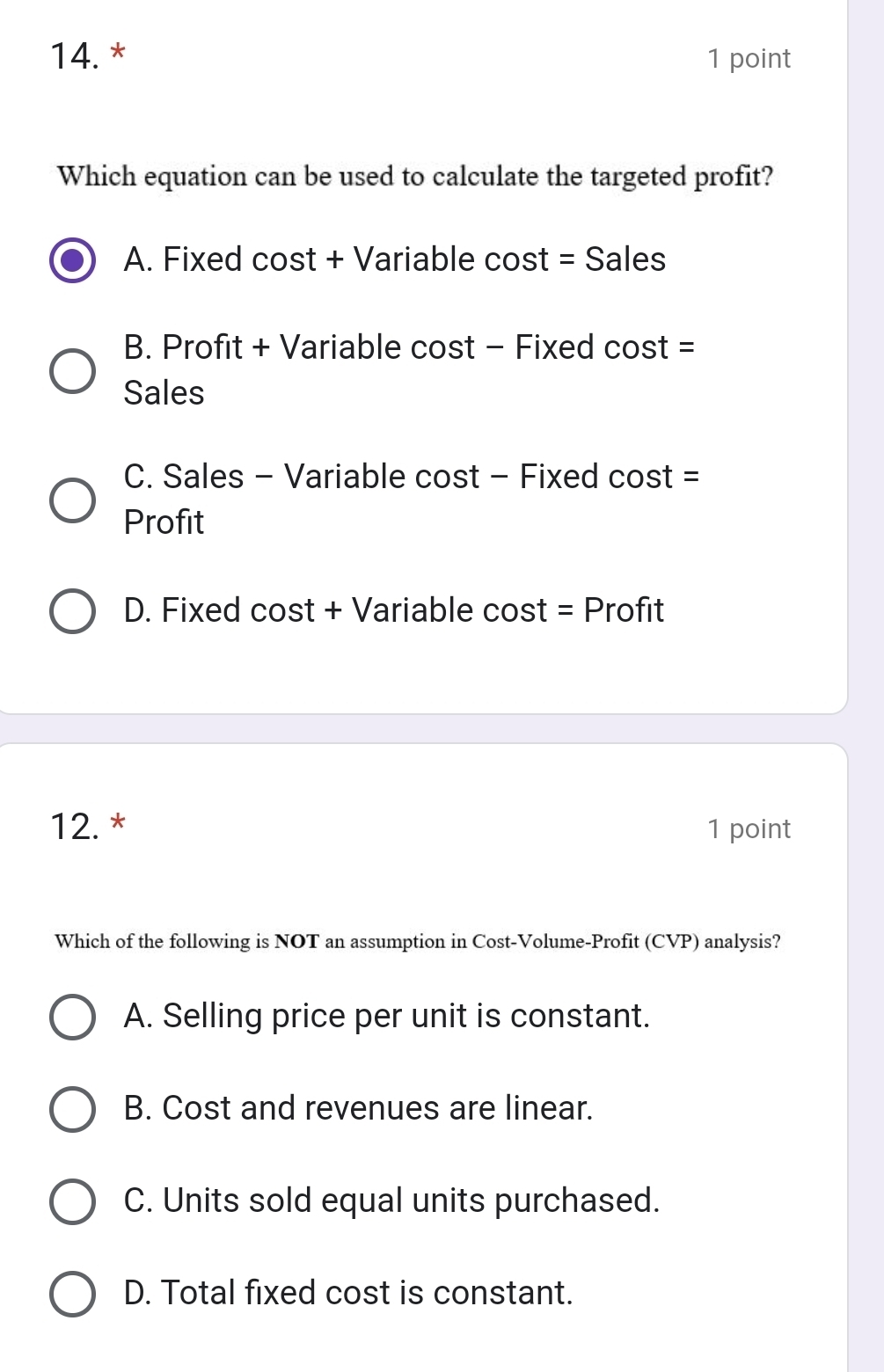Choose radio button for 'Selling price per unit is constant'
Screen dimensions: 884x1372
tap(72, 1017)
